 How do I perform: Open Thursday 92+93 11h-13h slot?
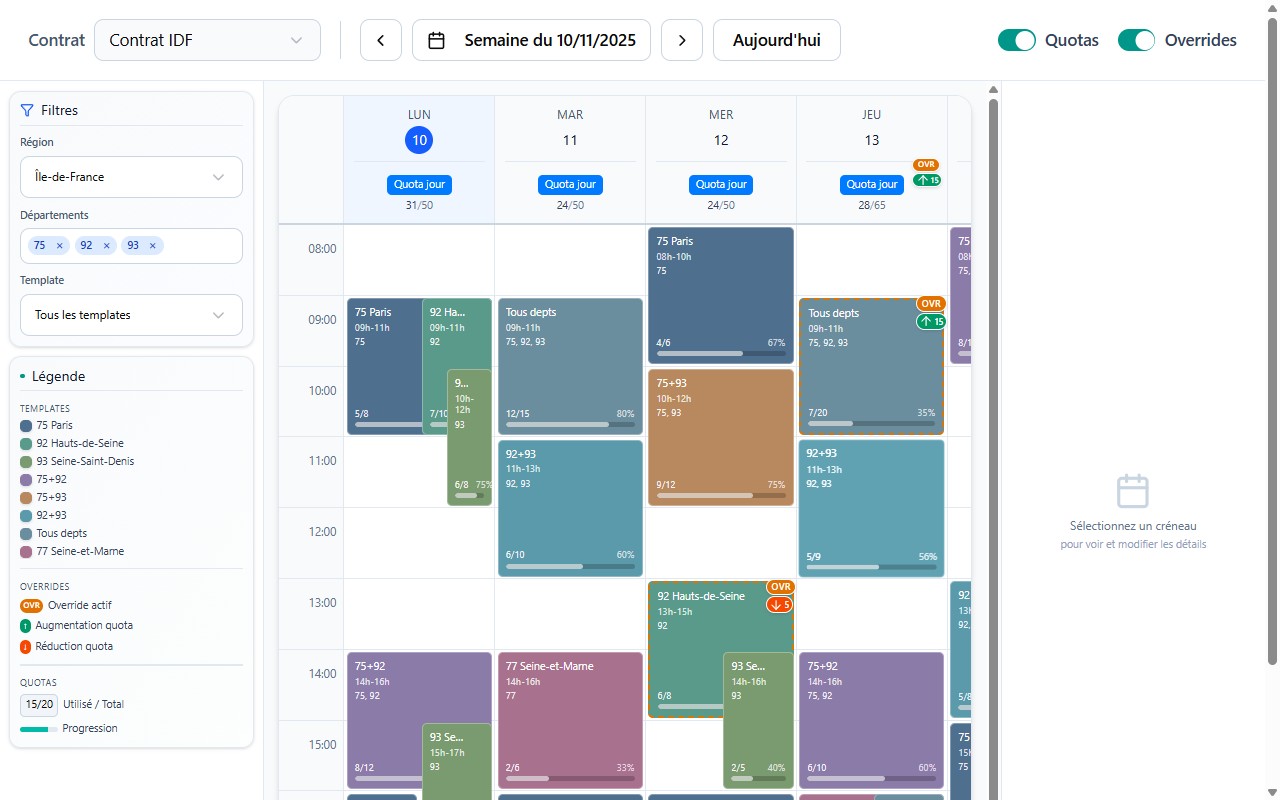click(871, 508)
